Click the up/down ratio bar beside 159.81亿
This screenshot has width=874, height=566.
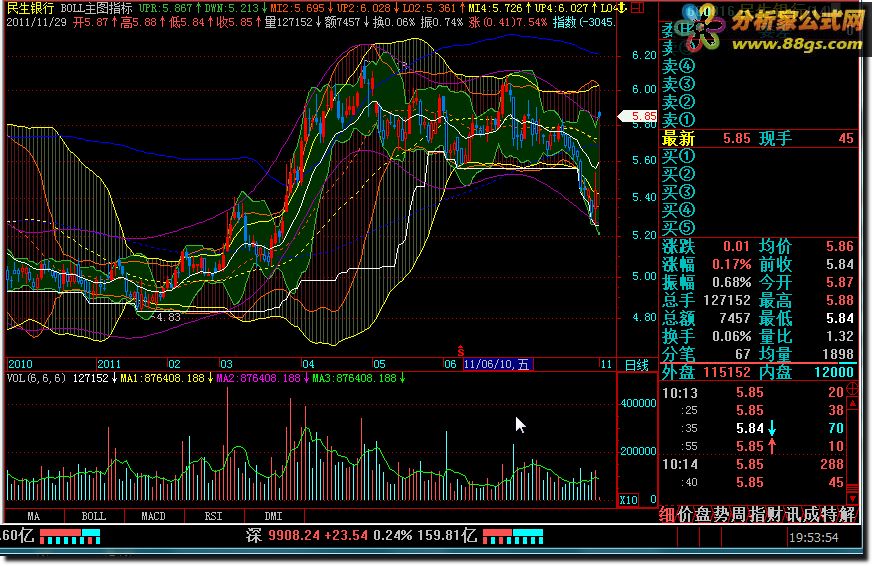point(513,536)
